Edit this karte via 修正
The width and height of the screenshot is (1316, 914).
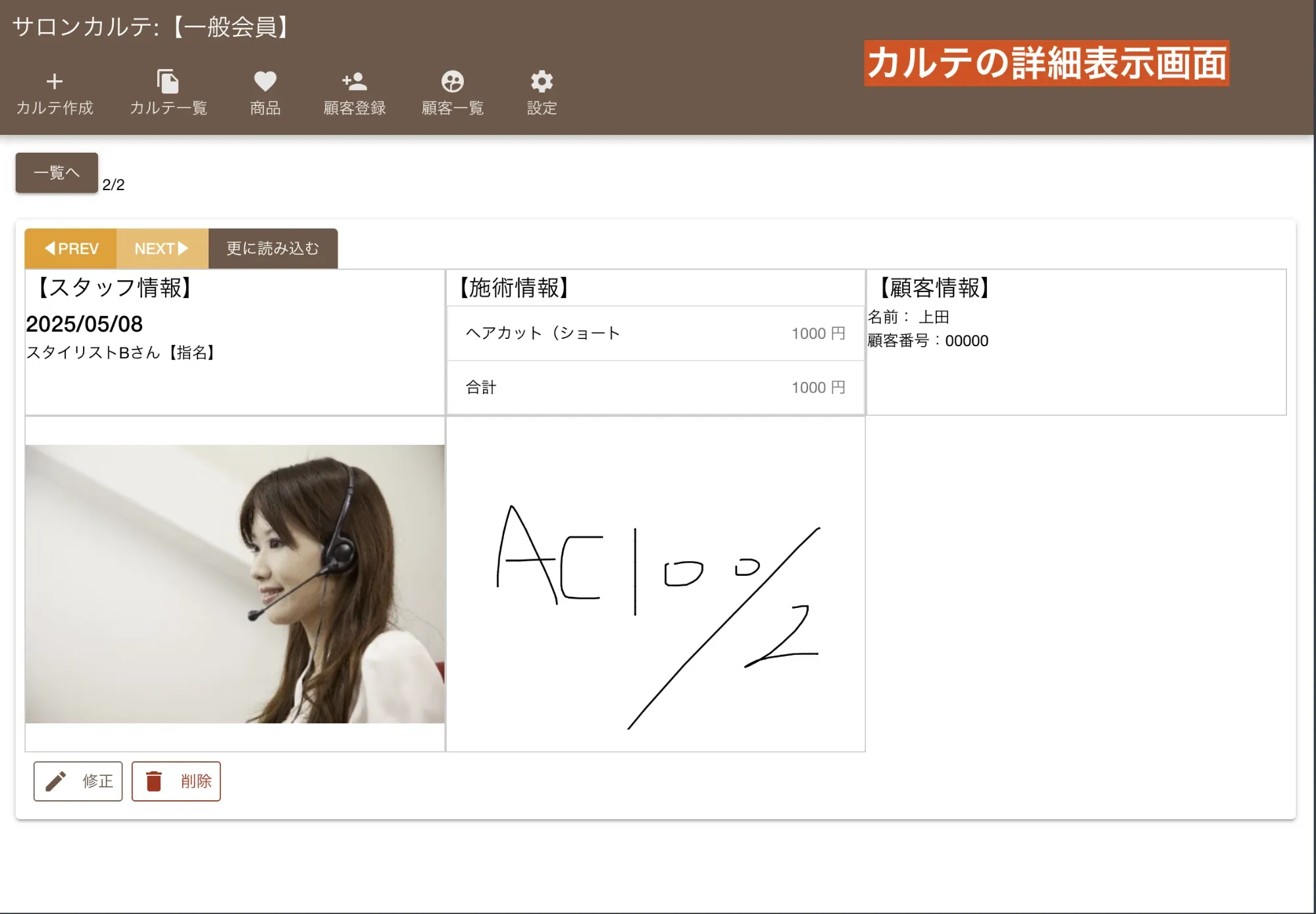pos(78,781)
